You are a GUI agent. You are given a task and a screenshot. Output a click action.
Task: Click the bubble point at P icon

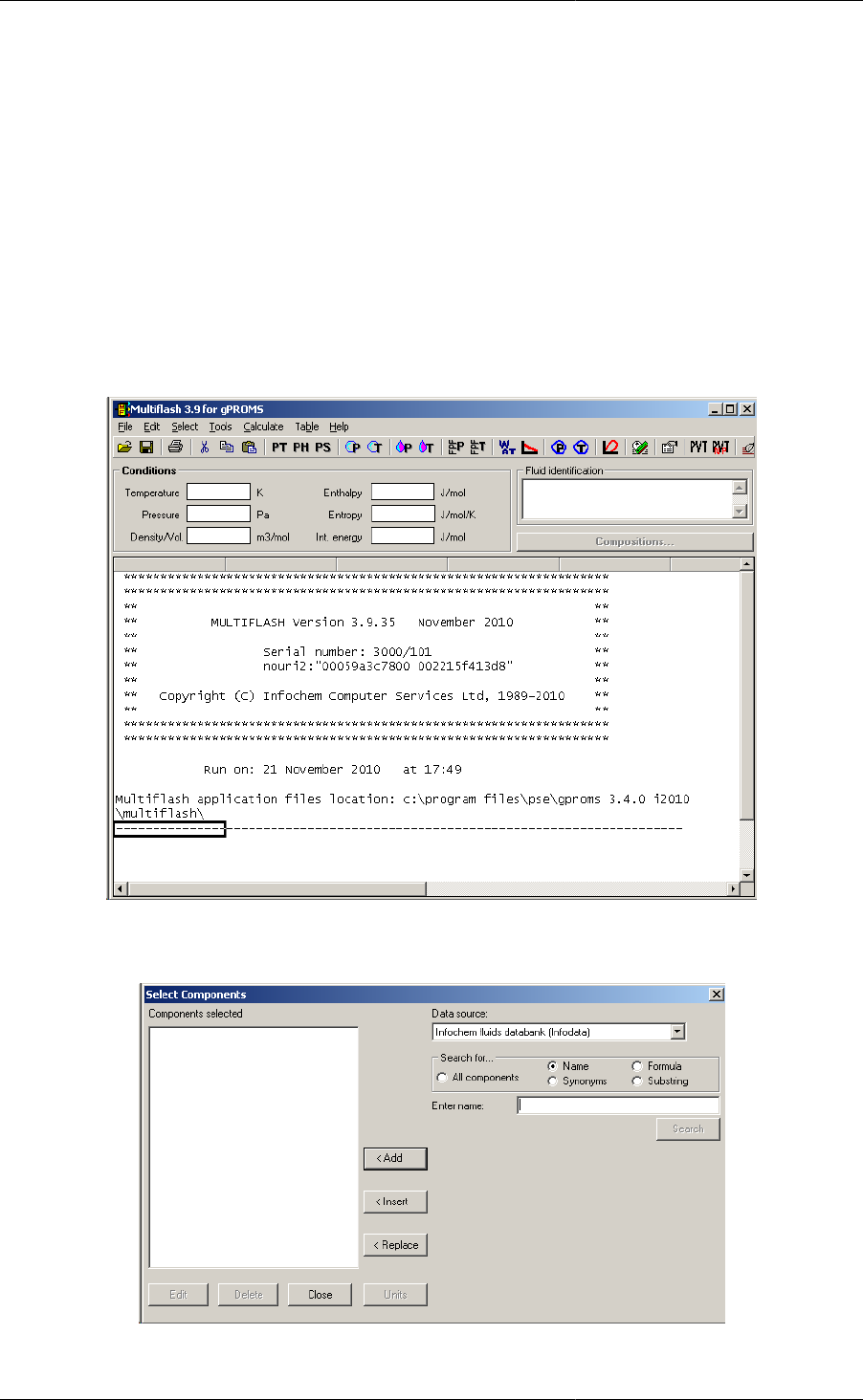click(x=353, y=447)
